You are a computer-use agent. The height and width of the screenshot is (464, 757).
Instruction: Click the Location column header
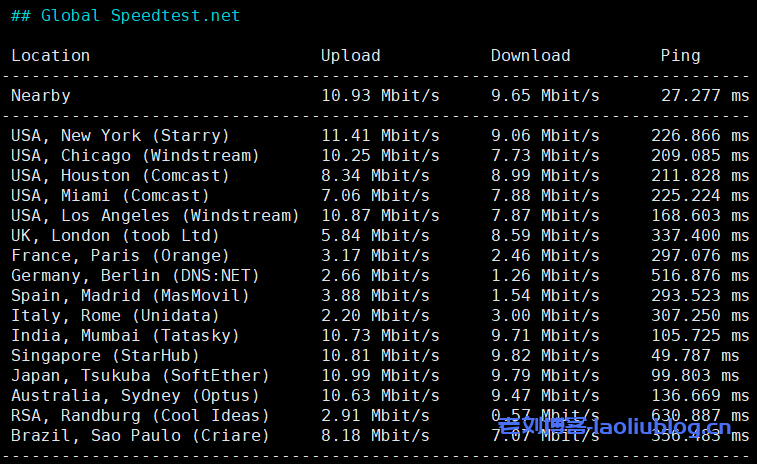point(50,55)
